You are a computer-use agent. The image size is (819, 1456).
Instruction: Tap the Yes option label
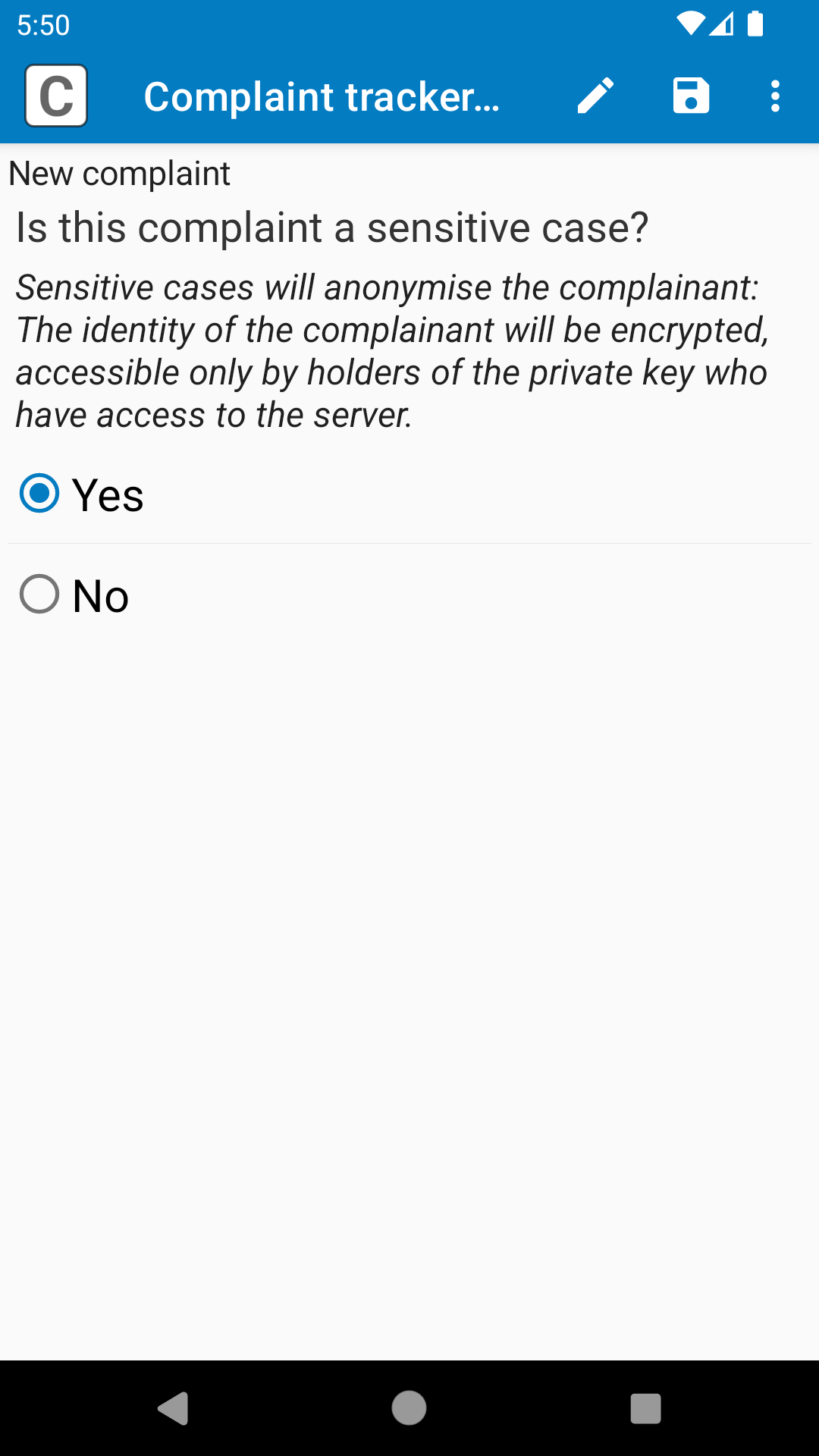[108, 495]
